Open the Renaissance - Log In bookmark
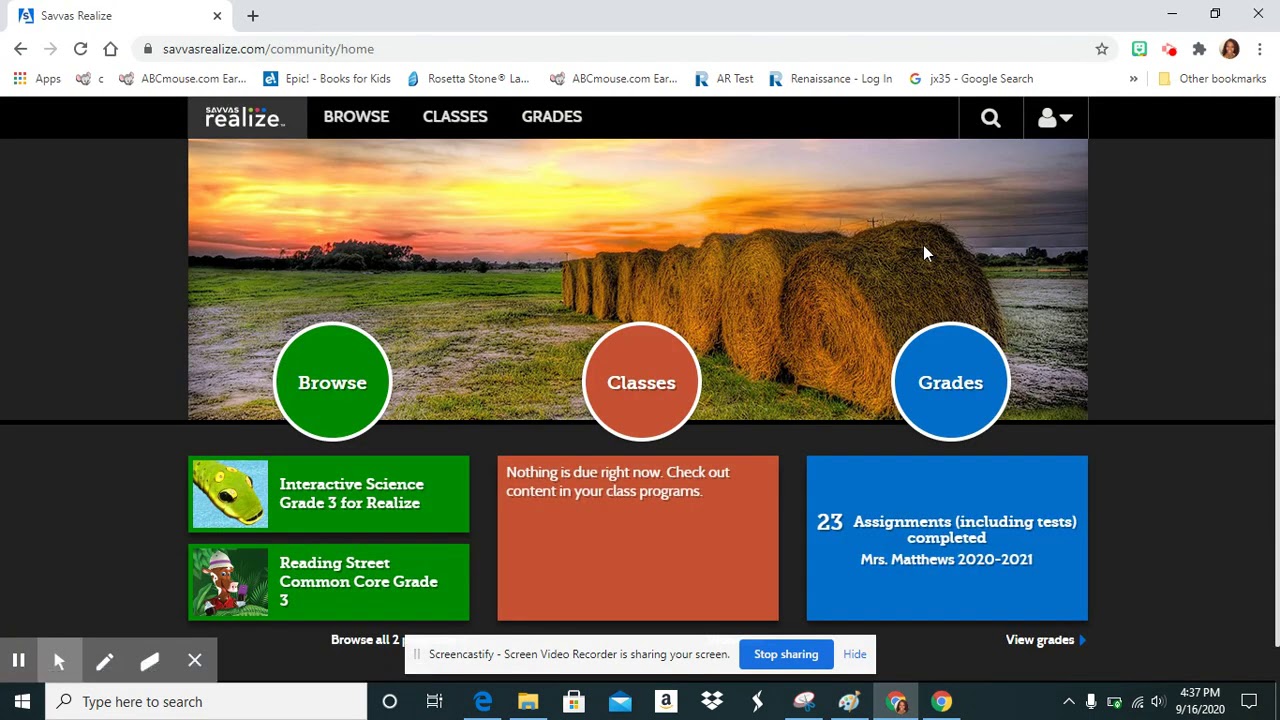The width and height of the screenshot is (1280, 720). click(x=830, y=79)
